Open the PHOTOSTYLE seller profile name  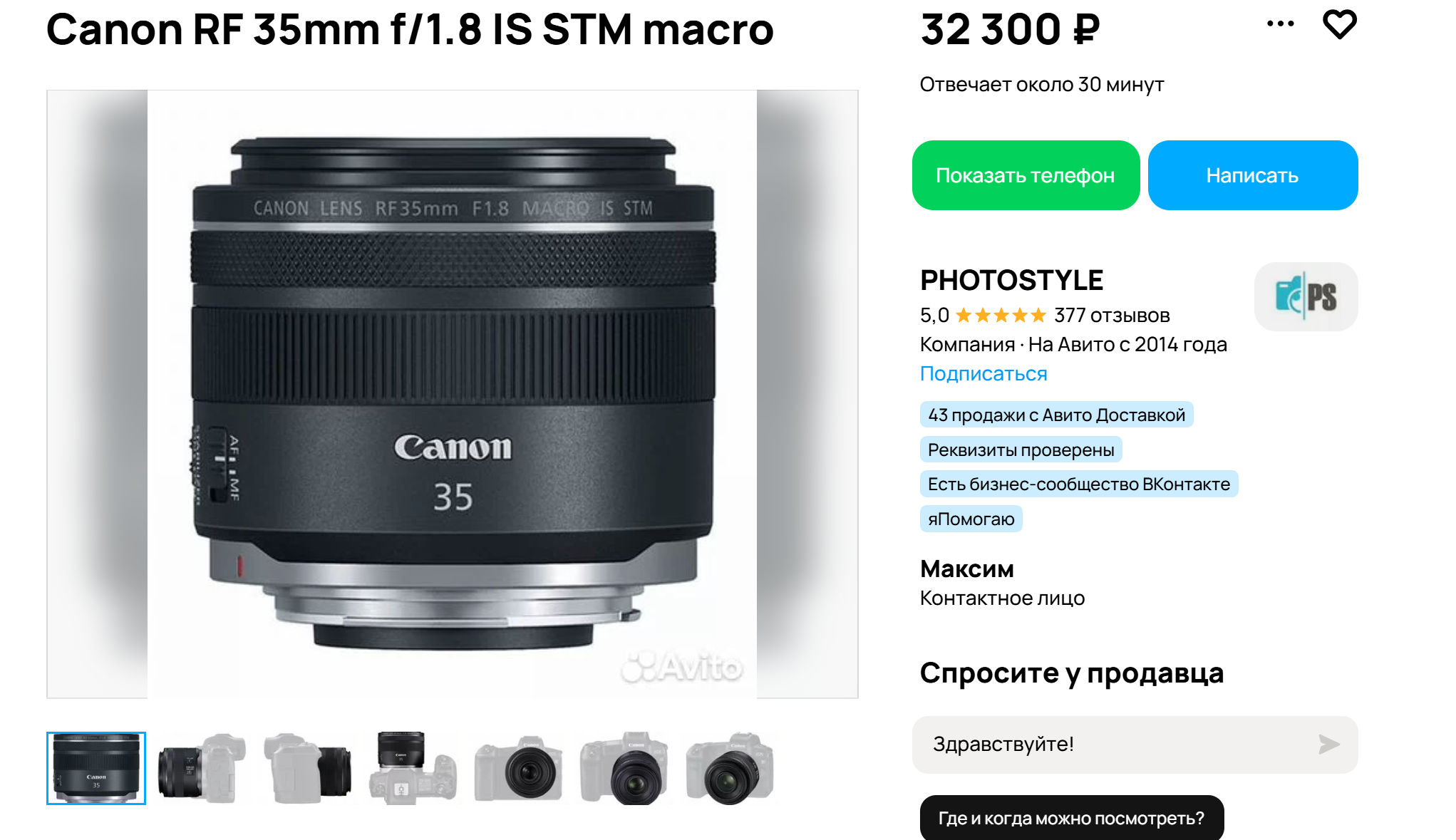click(x=1011, y=280)
